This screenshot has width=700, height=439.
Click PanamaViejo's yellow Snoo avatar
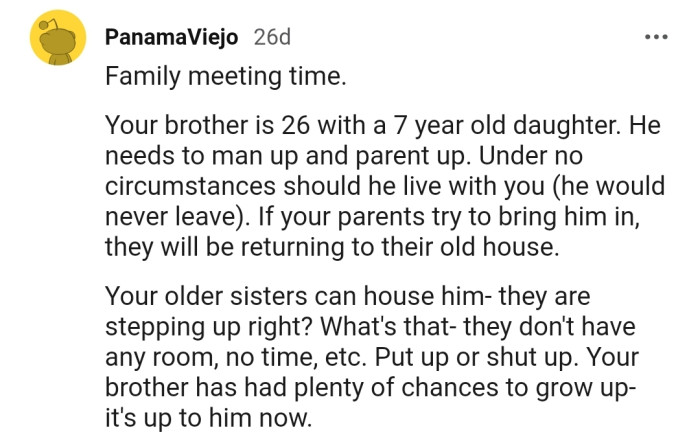click(x=58, y=38)
